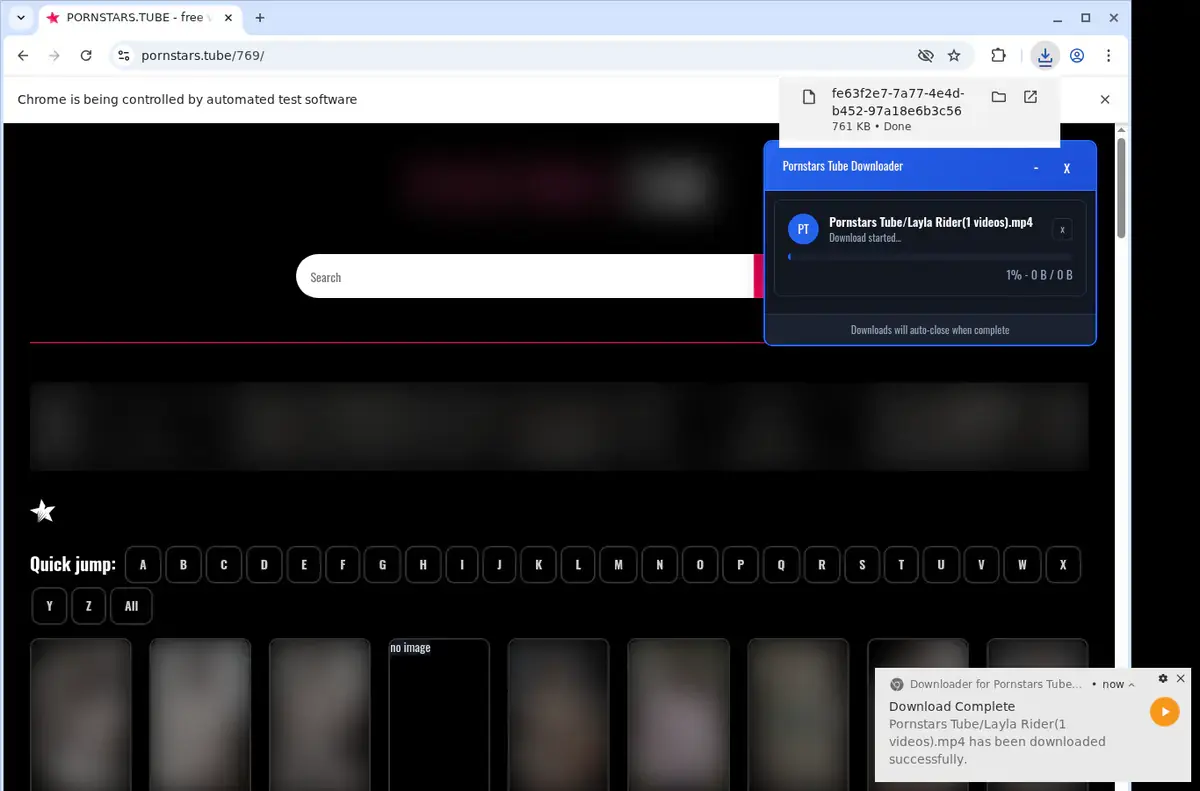Open Chrome three-dot menu

[x=1108, y=56]
